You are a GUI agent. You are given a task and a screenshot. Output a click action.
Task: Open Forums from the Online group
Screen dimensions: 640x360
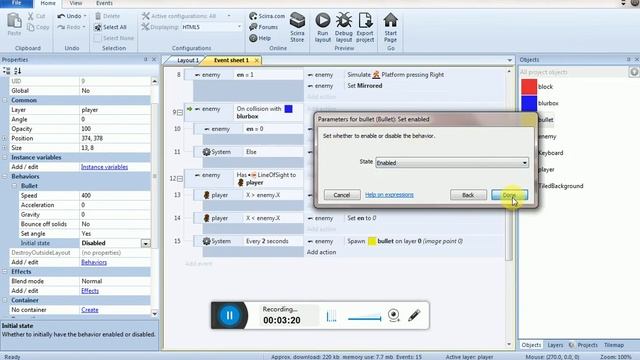pos(263,27)
